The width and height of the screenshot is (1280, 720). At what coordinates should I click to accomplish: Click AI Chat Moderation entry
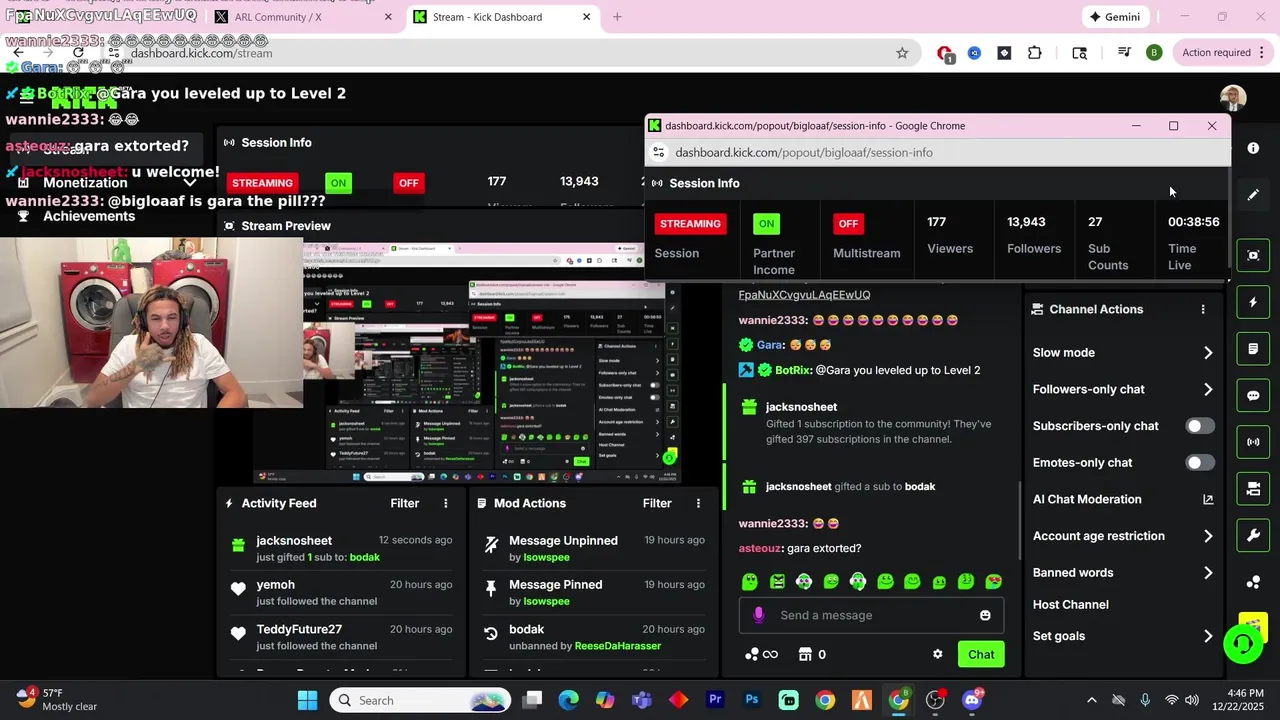tap(1087, 499)
